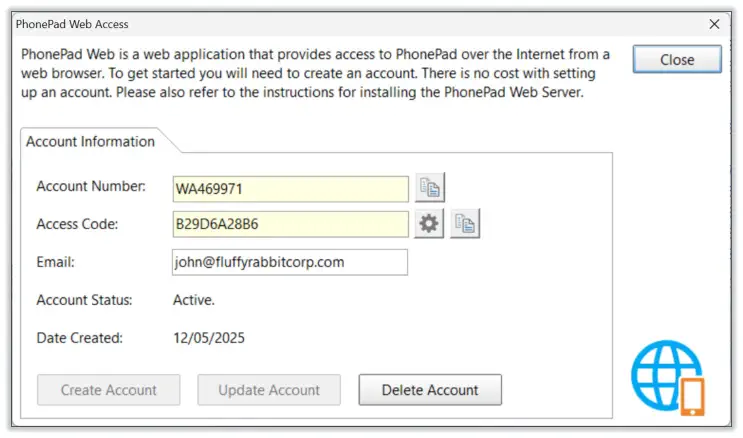Screen dimensions: 743x438
Task: Click the 'Email:' label
Action: tap(55, 262)
